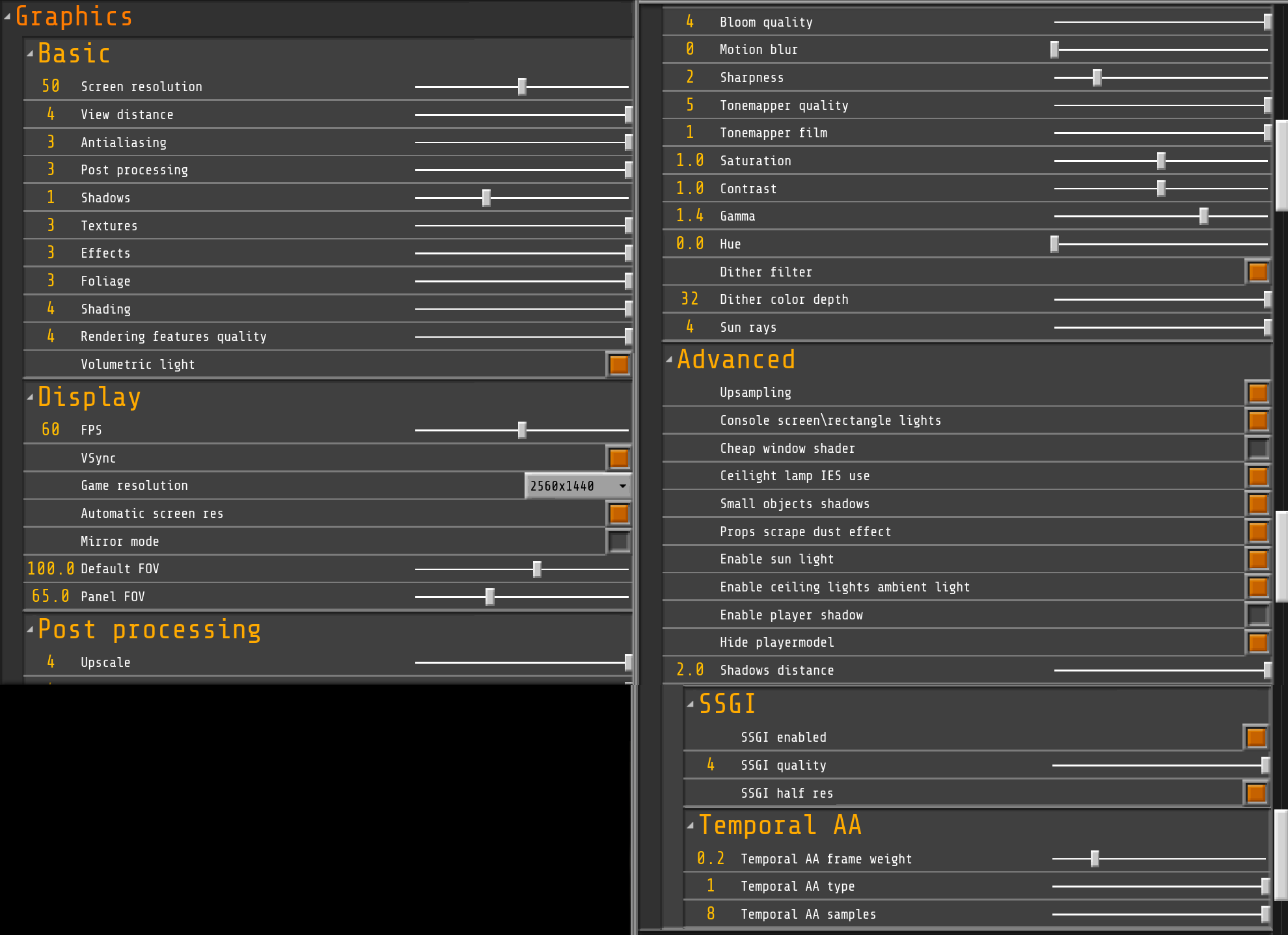
Task: Collapse the Graphics root header
Action: (7, 17)
